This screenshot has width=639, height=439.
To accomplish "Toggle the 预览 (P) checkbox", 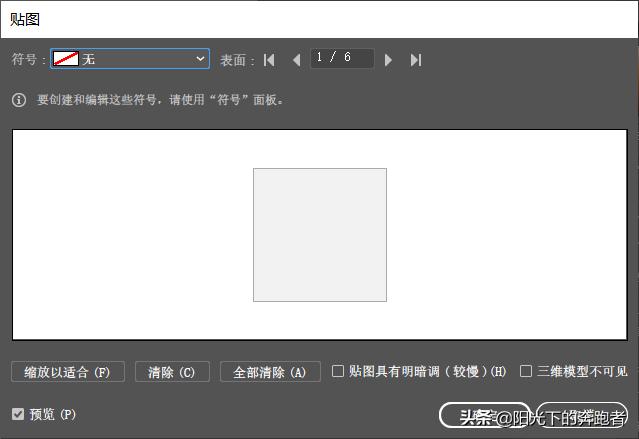I will 18,414.
